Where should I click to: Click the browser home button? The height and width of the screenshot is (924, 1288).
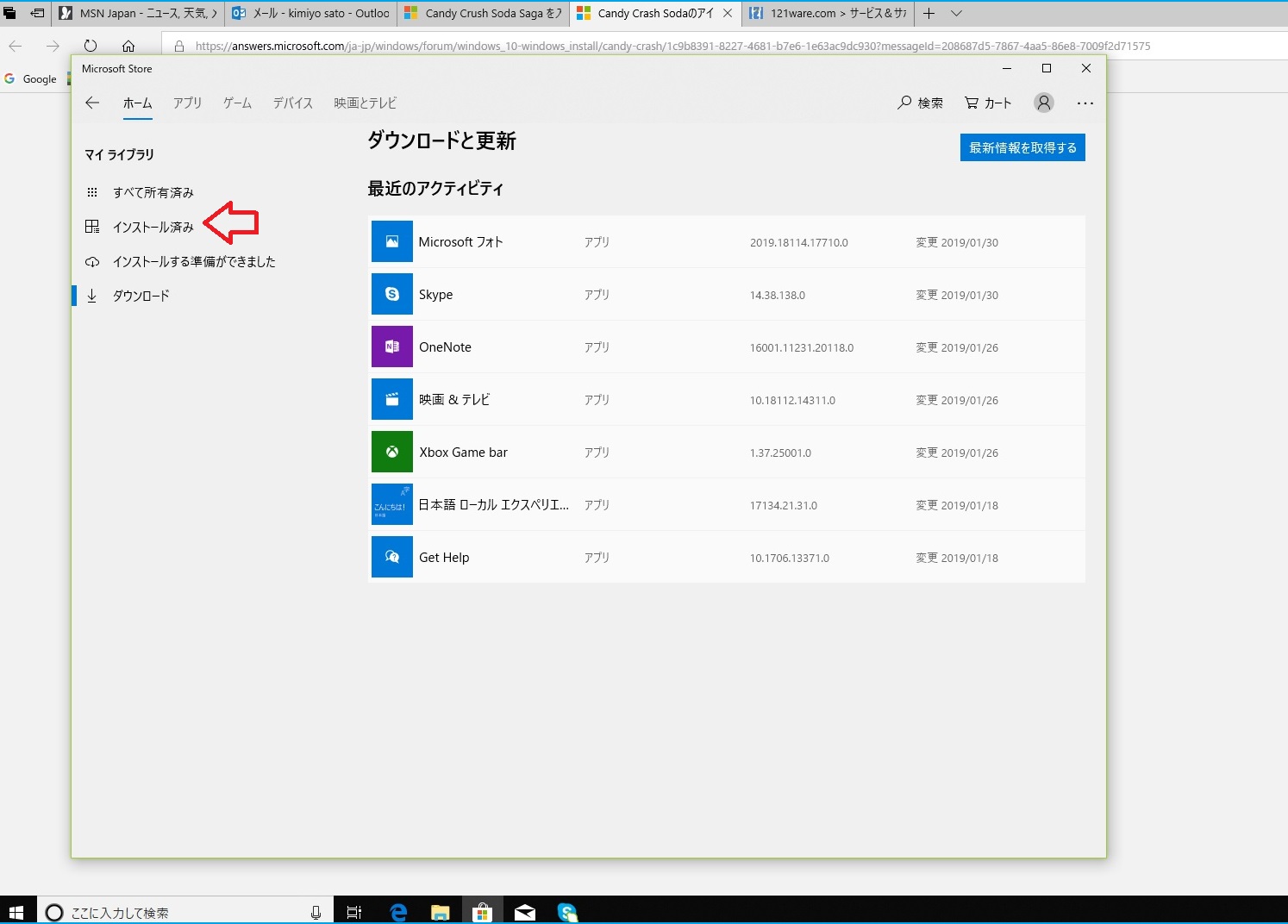click(x=128, y=46)
